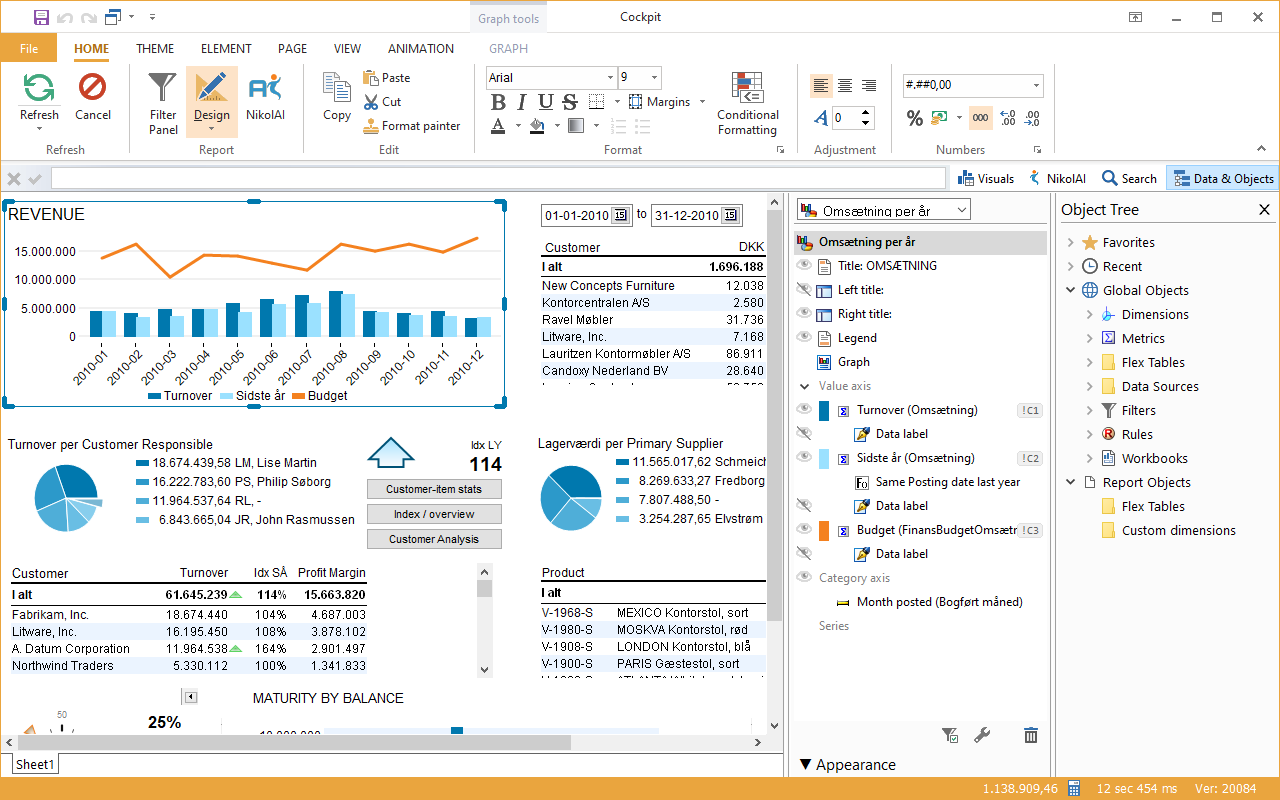Toggle visibility of Right title
1280x800 pixels.
click(x=803, y=314)
